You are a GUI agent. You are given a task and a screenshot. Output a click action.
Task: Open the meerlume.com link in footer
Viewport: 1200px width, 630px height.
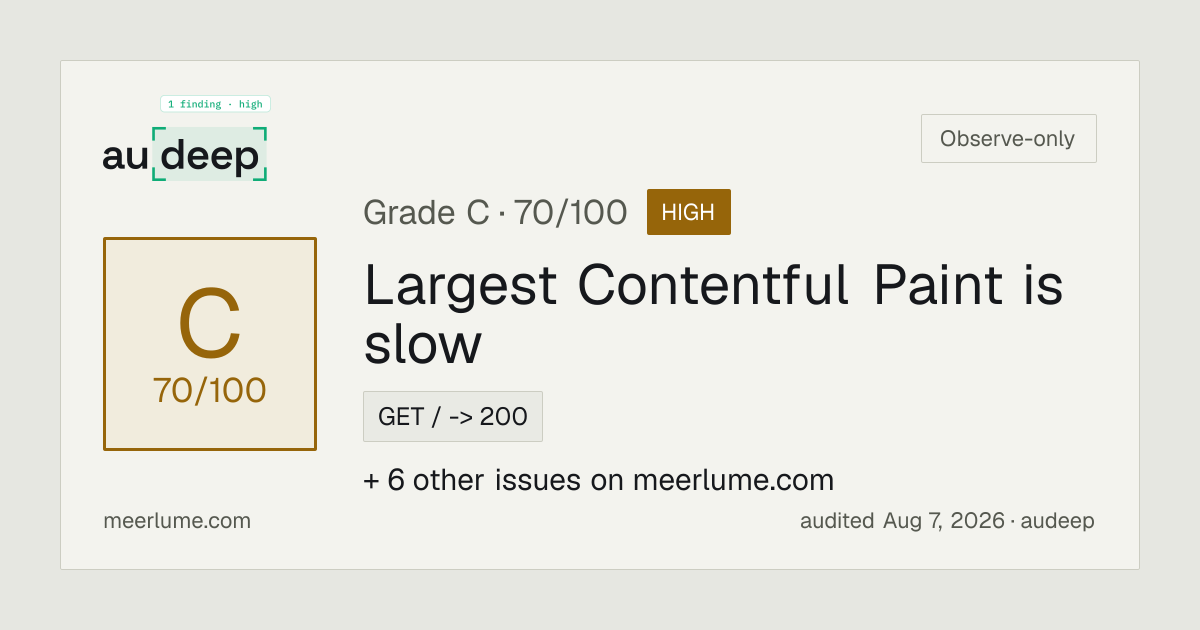(177, 521)
